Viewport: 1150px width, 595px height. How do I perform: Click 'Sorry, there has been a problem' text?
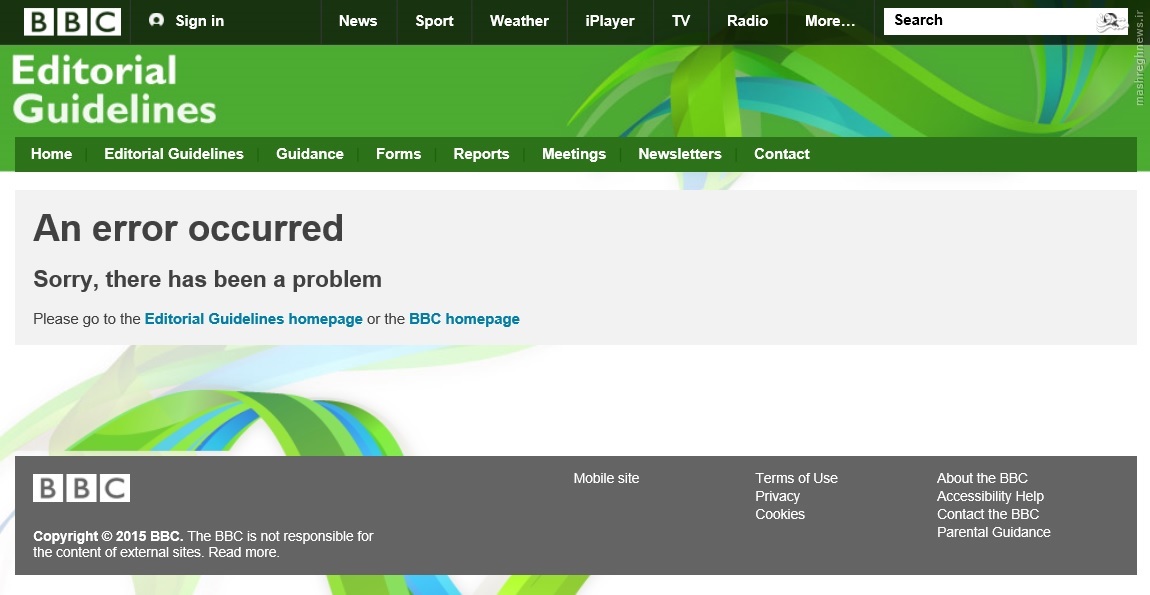(208, 280)
